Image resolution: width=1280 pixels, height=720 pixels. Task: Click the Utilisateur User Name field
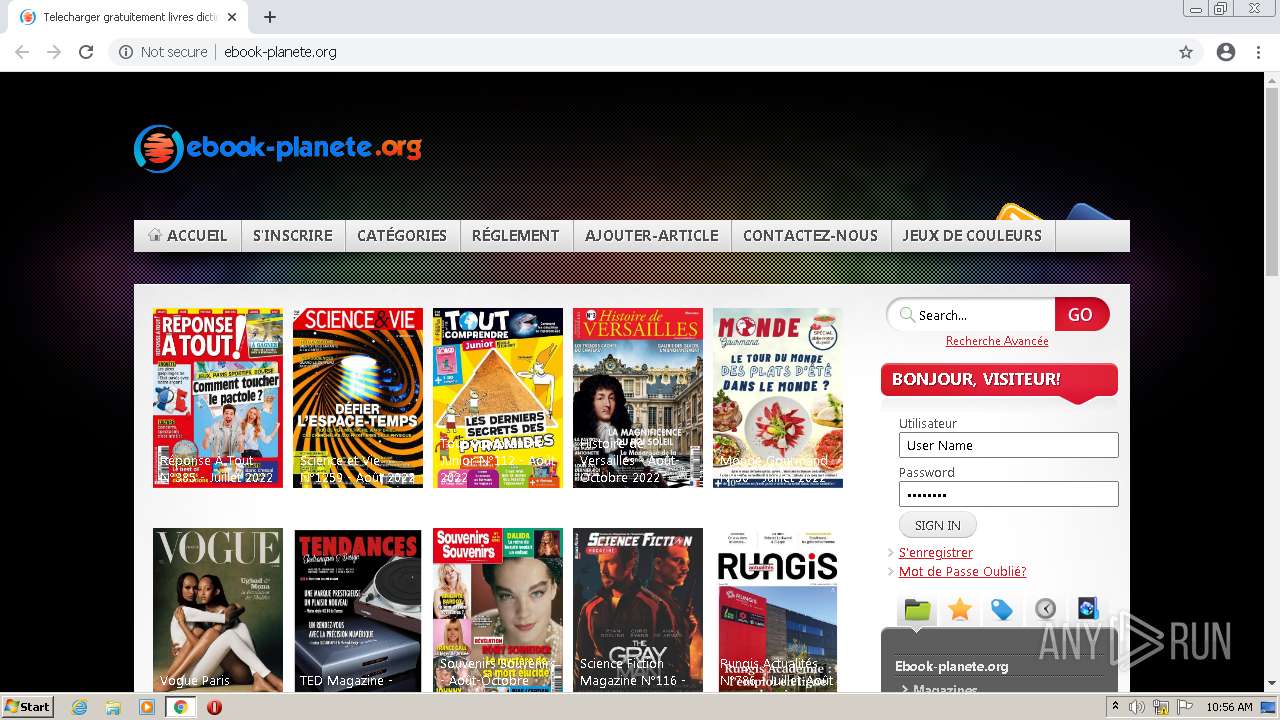[1008, 445]
